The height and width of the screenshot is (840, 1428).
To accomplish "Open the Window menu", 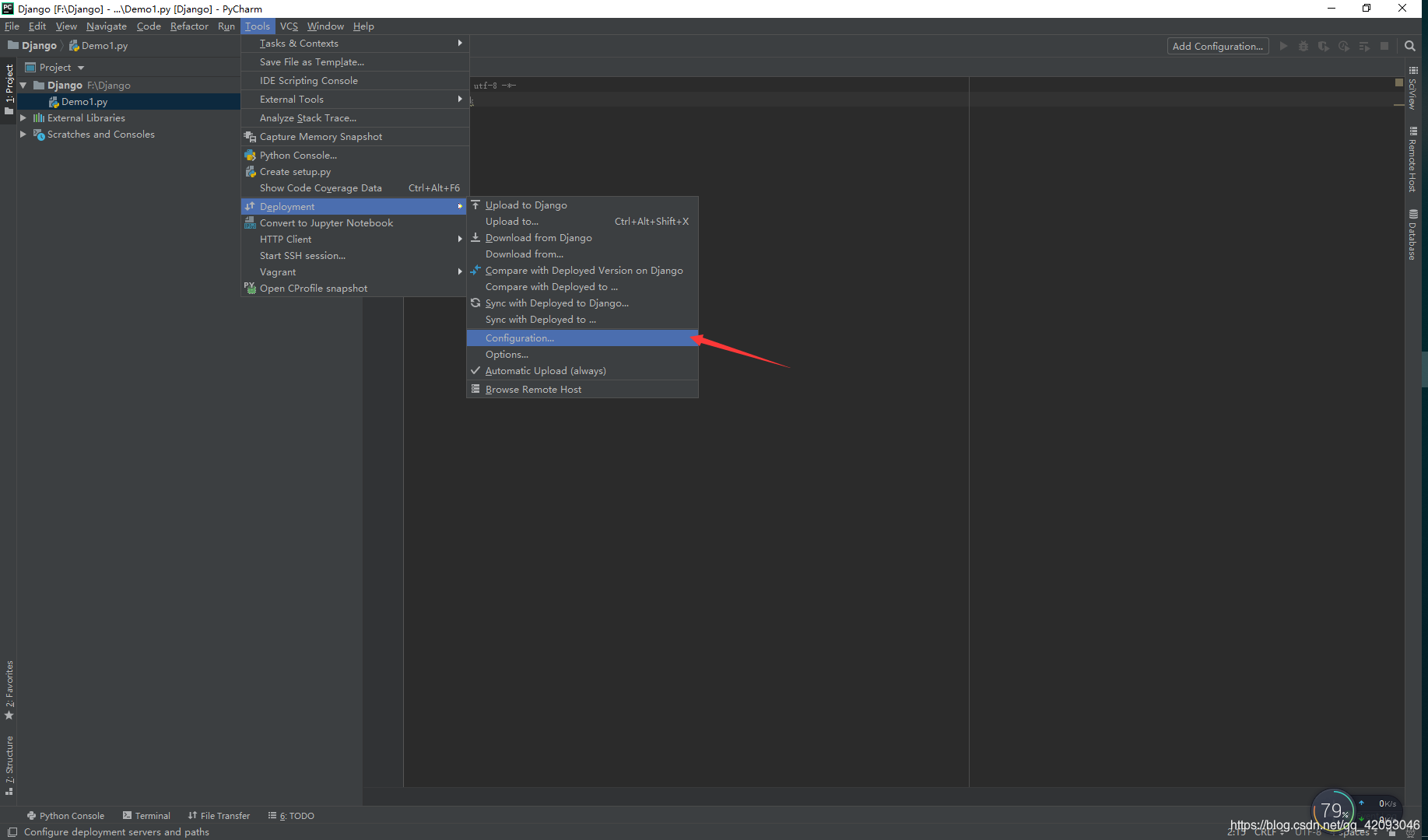I will [x=325, y=26].
